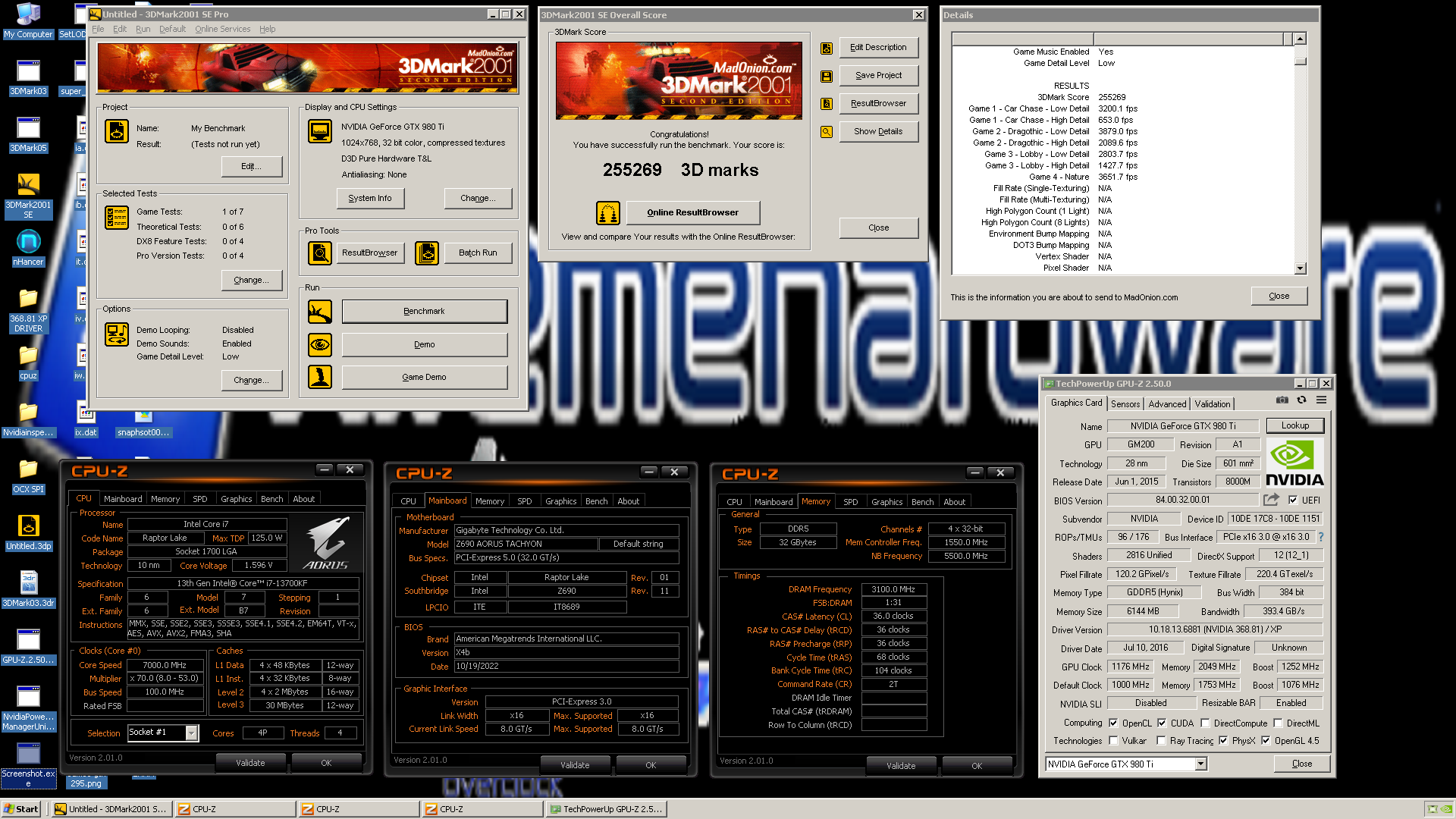Open the GPU selection dropdown in GPU-Z
1456x819 pixels.
[x=1200, y=764]
